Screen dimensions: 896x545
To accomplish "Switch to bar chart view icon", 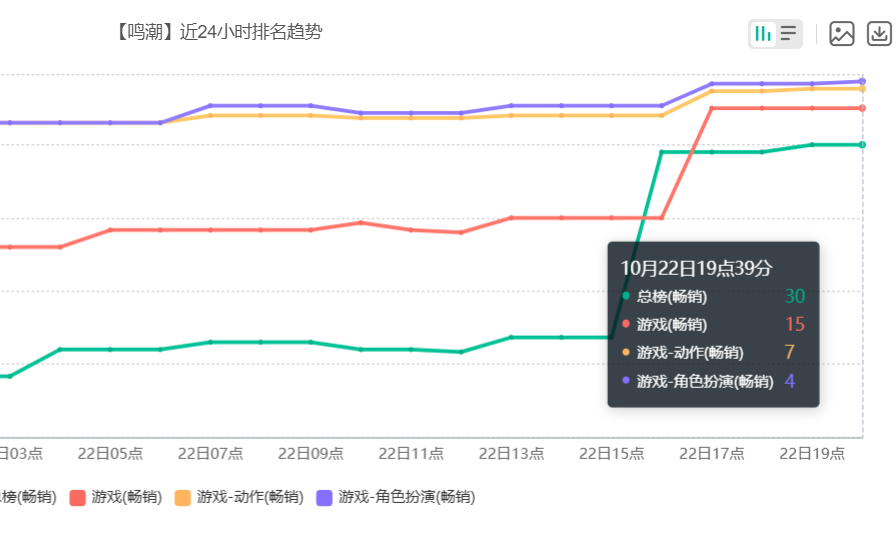I will (763, 34).
